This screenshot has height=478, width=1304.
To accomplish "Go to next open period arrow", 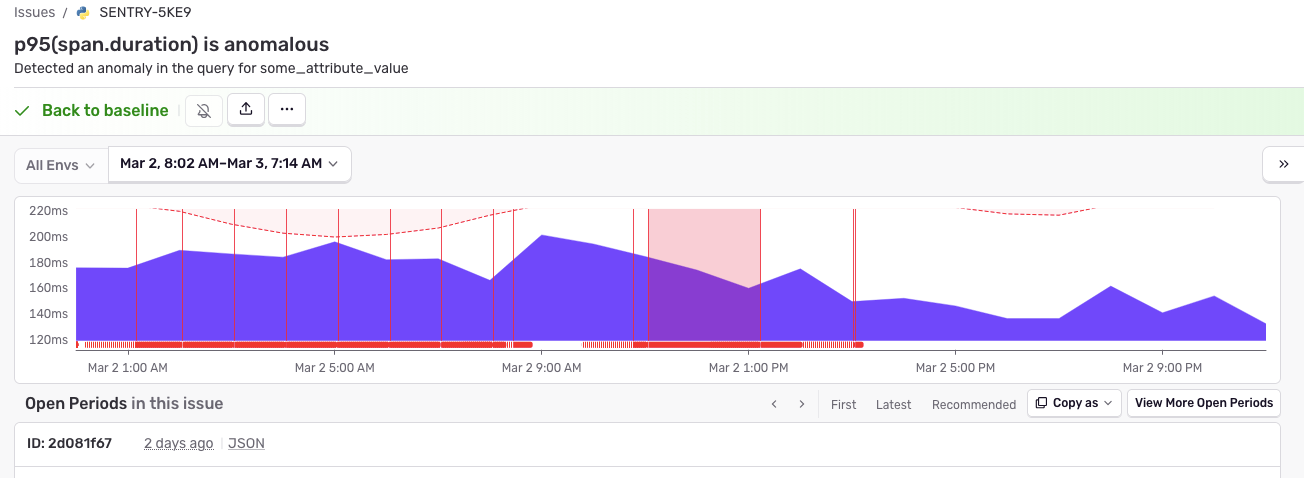I will (x=801, y=404).
